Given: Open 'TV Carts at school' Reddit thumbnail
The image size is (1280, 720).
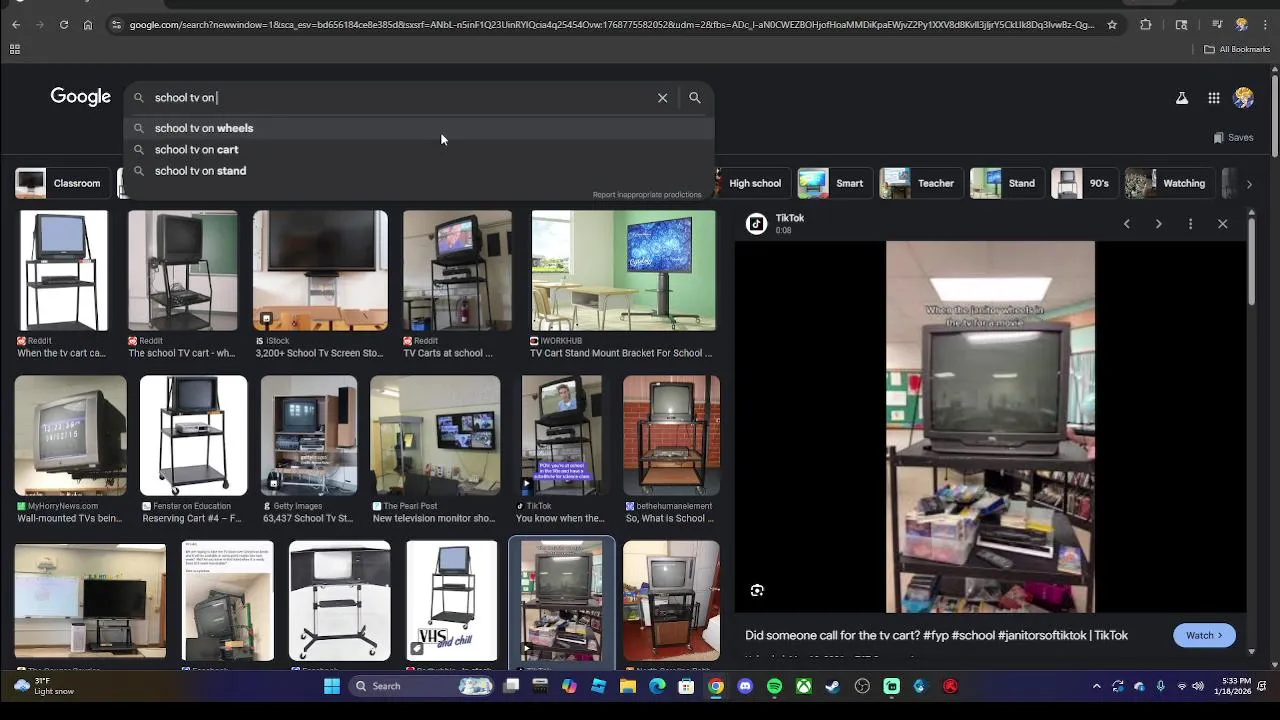Looking at the screenshot, I should [457, 270].
